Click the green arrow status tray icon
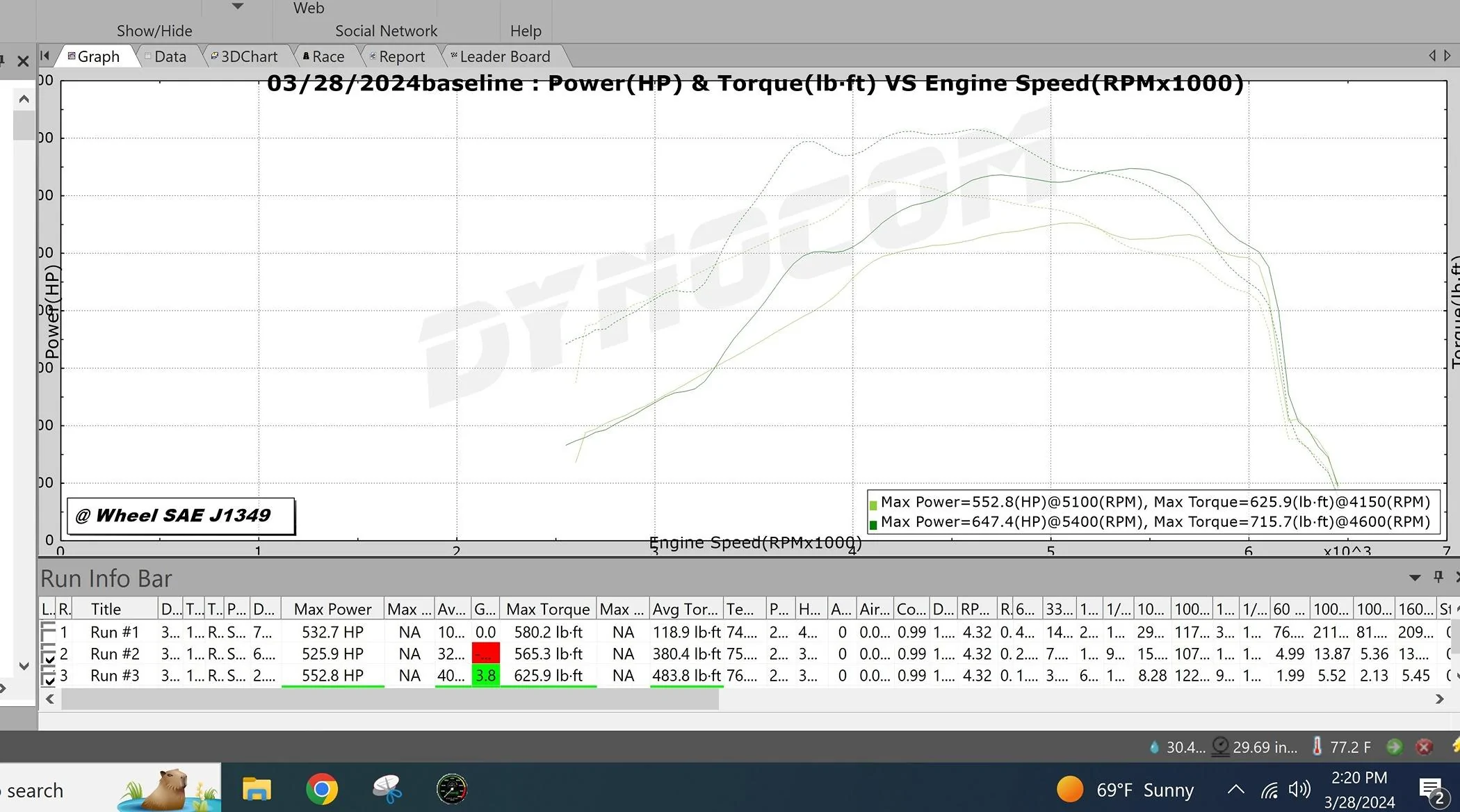 click(1396, 747)
